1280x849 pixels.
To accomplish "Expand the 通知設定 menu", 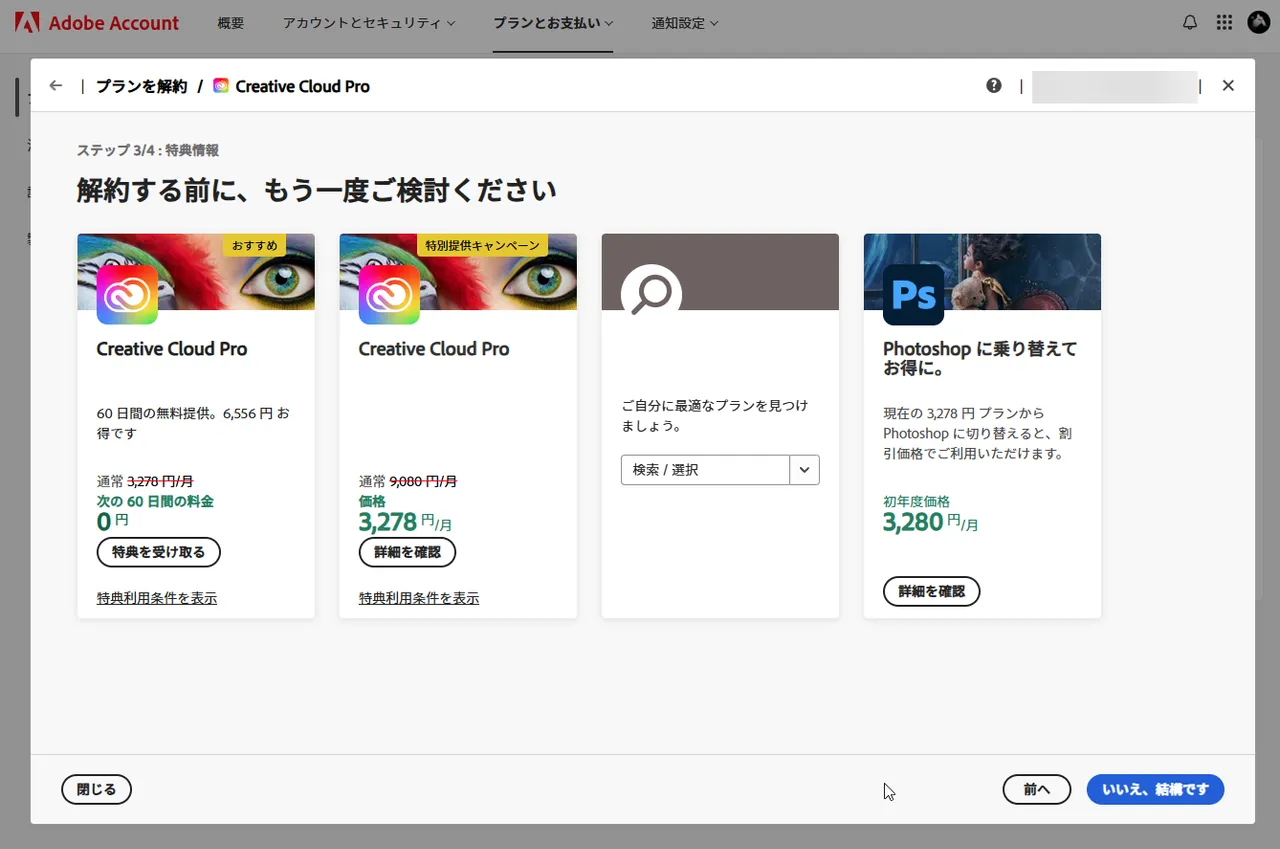I will [684, 23].
